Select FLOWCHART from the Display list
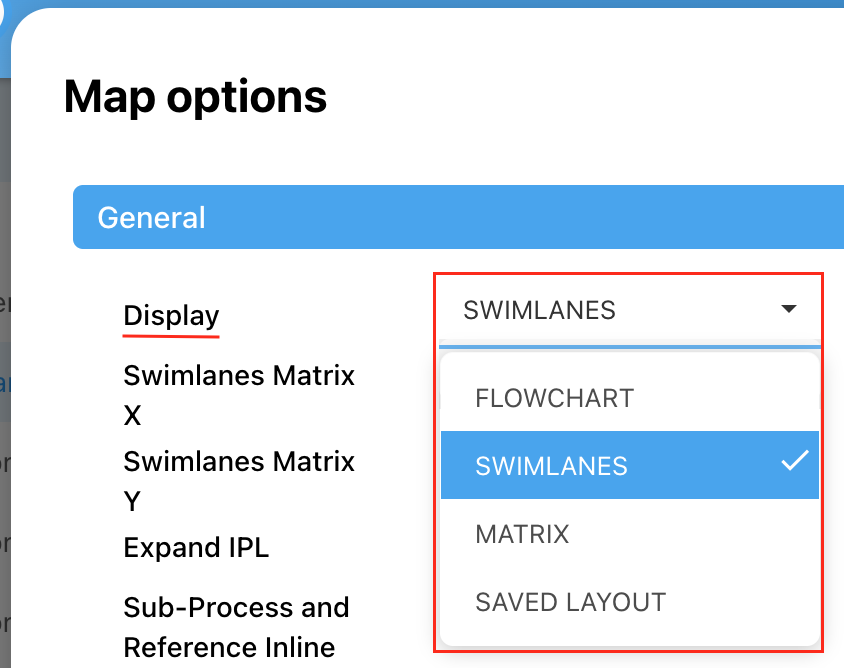Screen dimensions: 844x668 coord(554,398)
